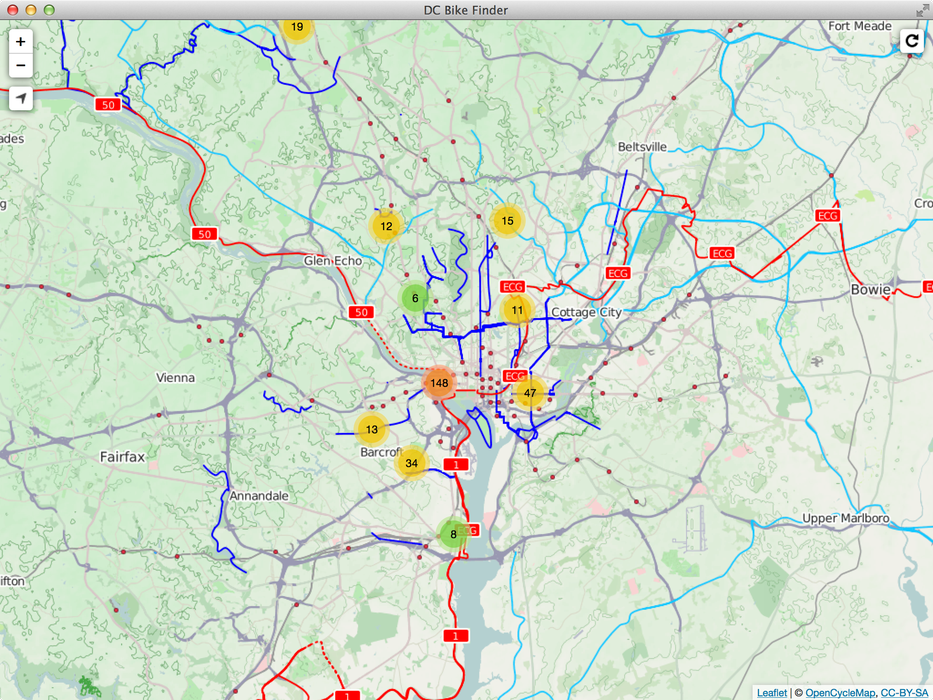Click the green window zoom button
Viewport: 933px width, 700px height.
[x=49, y=10]
